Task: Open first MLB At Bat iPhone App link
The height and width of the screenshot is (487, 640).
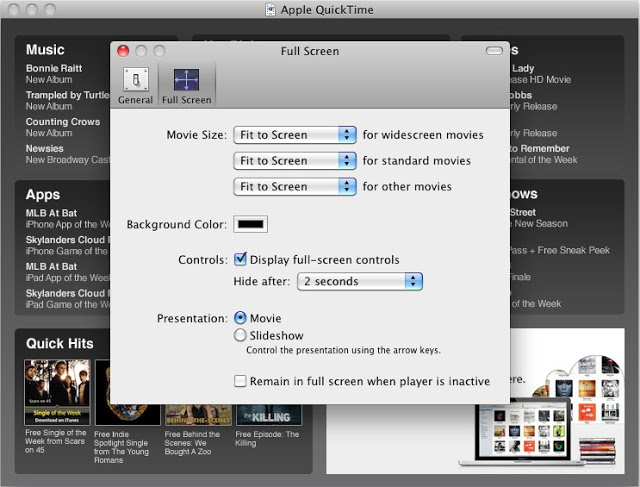Action: point(68,219)
